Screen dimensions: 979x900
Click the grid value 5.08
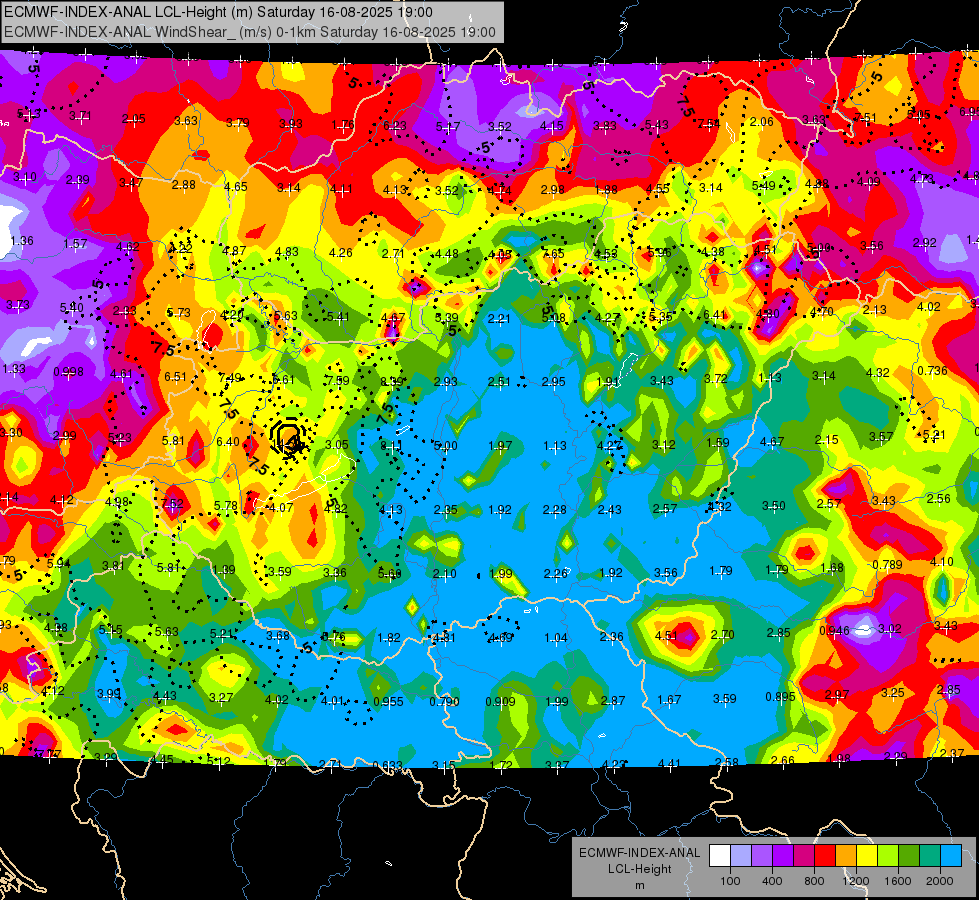click(x=553, y=318)
